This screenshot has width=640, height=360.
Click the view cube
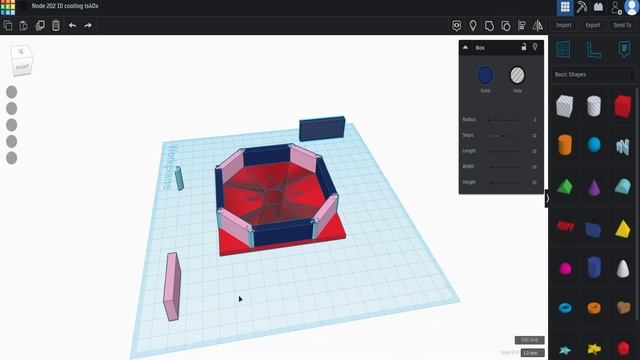pos(21,60)
